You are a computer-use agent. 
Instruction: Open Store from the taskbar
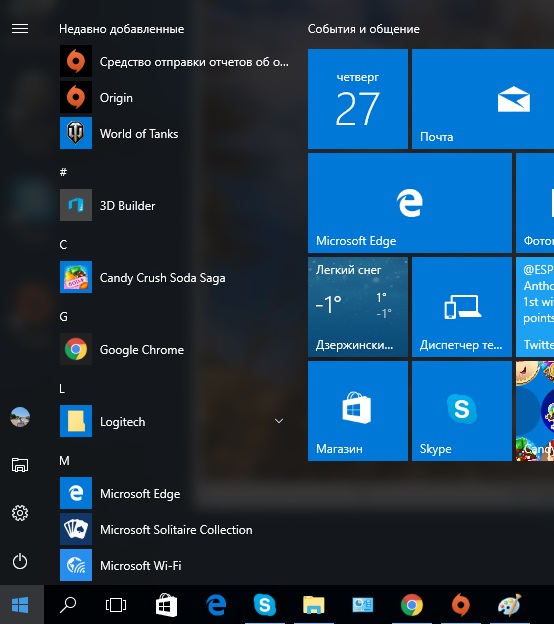(x=166, y=605)
